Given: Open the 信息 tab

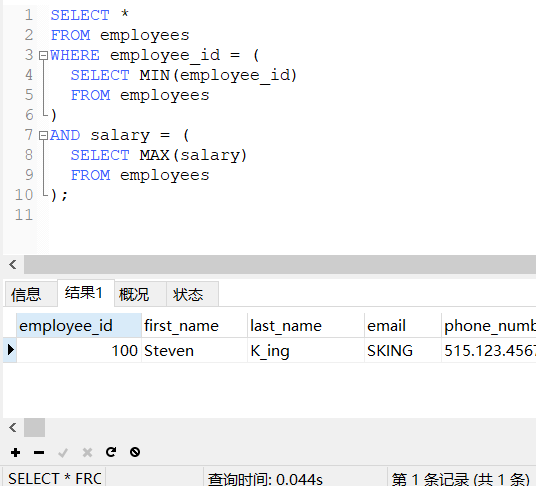Looking at the screenshot, I should 31,294.
